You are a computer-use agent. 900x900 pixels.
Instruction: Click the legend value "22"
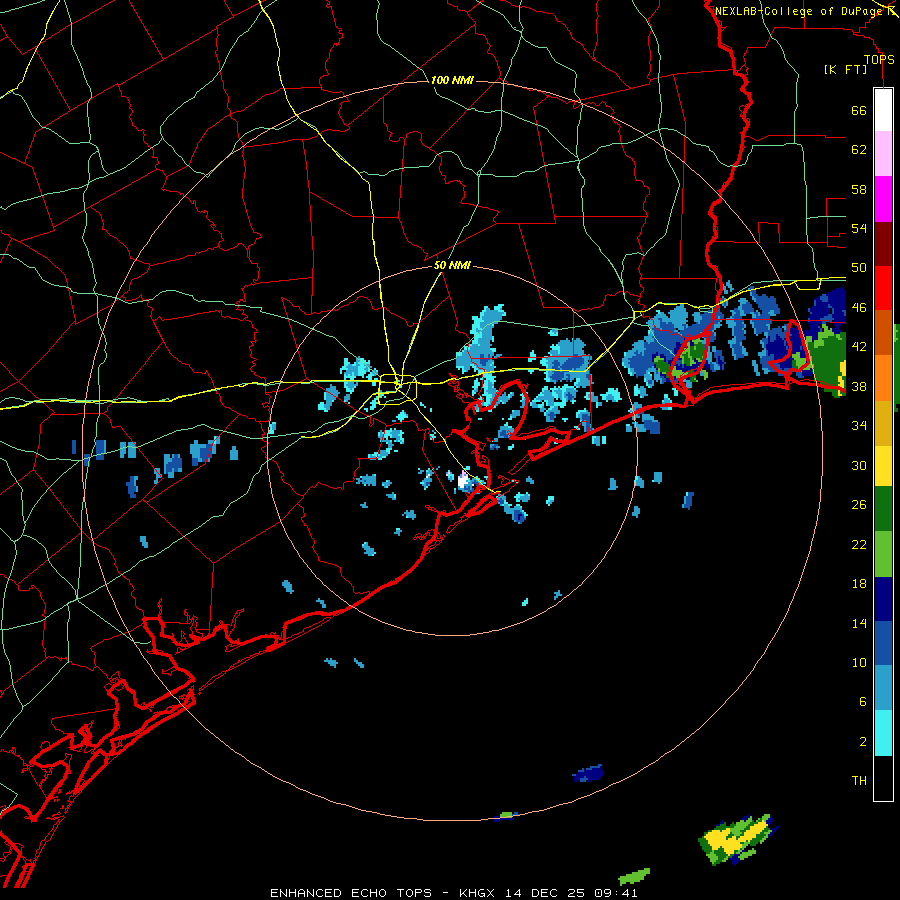click(859, 544)
